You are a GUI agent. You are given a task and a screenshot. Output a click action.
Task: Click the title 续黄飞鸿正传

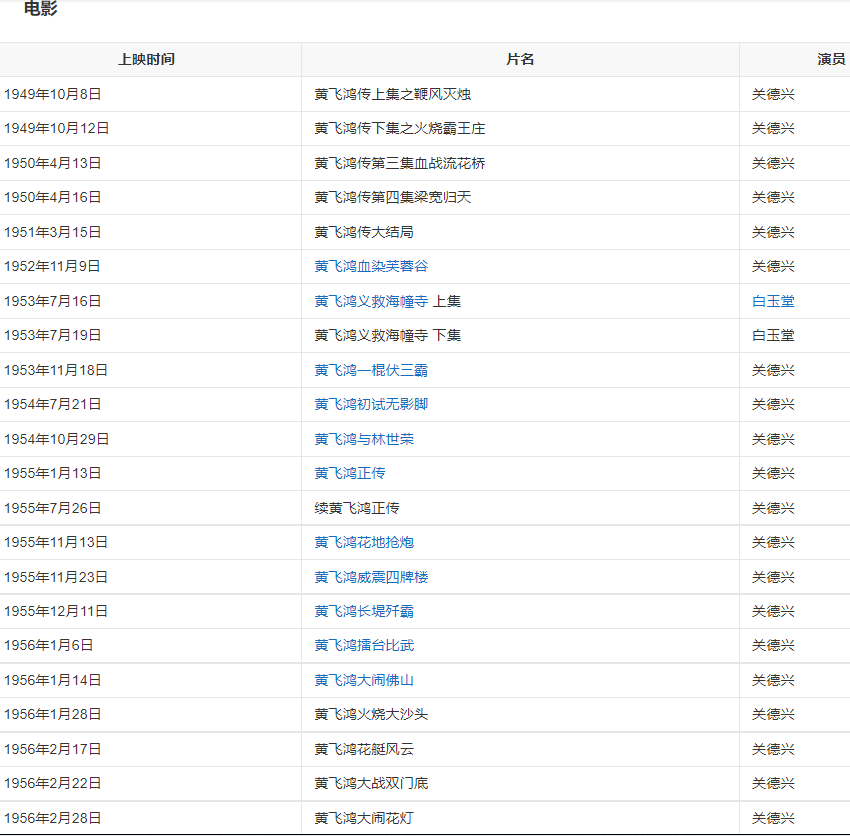pyautogui.click(x=357, y=508)
